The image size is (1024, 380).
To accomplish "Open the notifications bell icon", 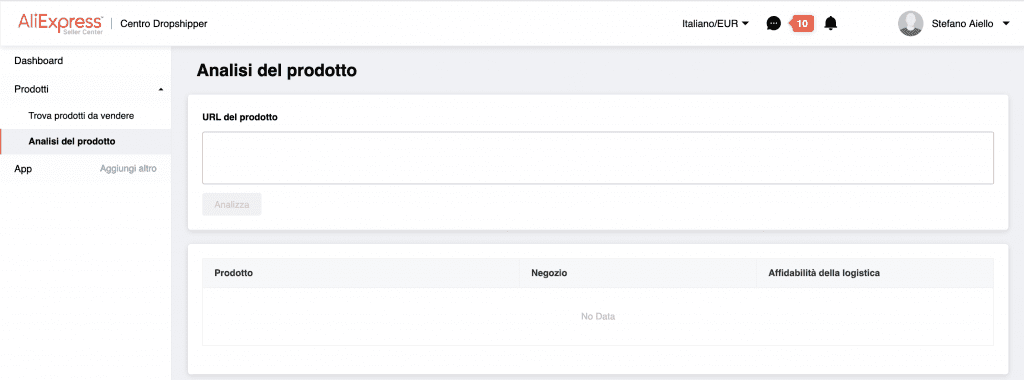I will pyautogui.click(x=831, y=24).
